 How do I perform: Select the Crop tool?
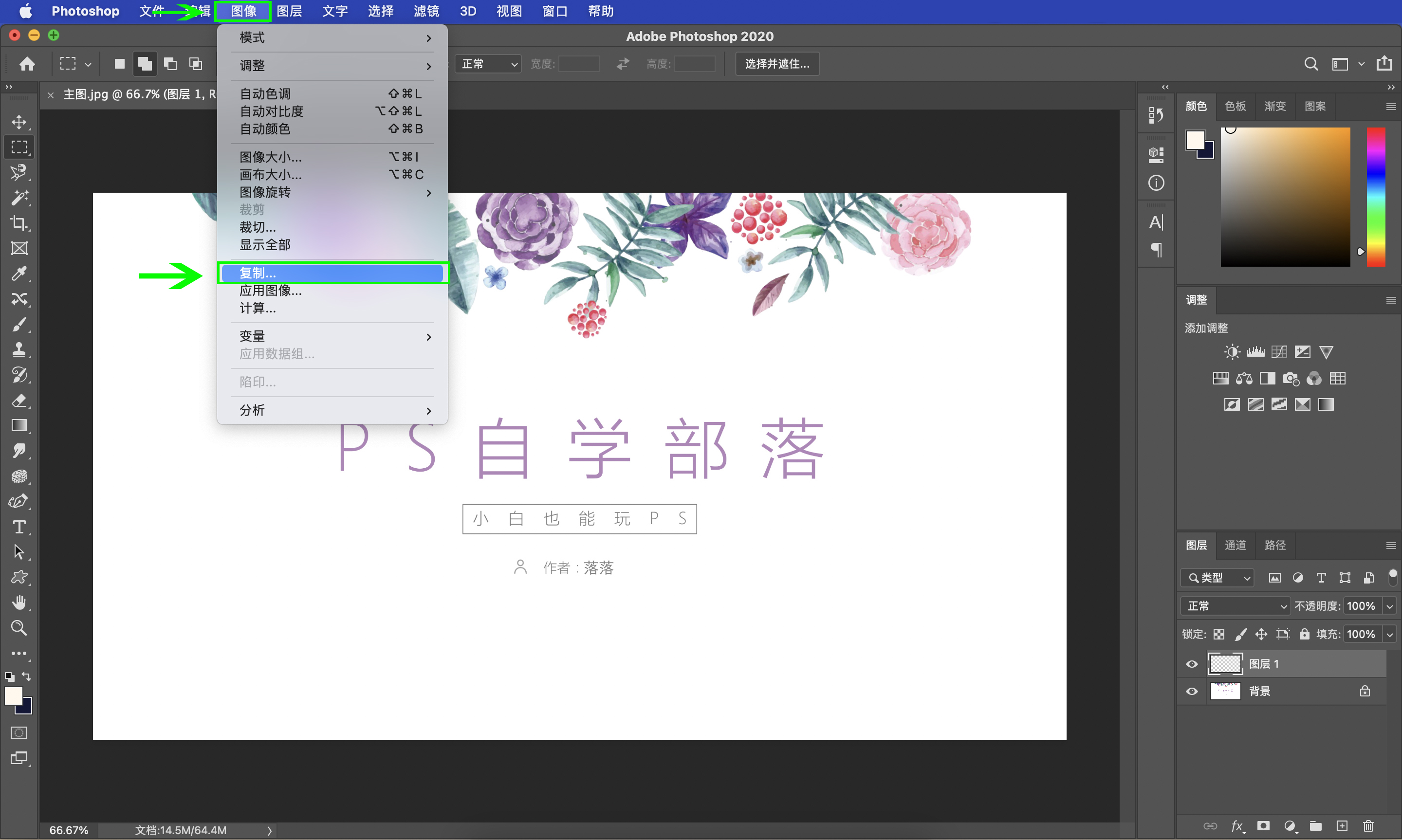click(x=19, y=223)
